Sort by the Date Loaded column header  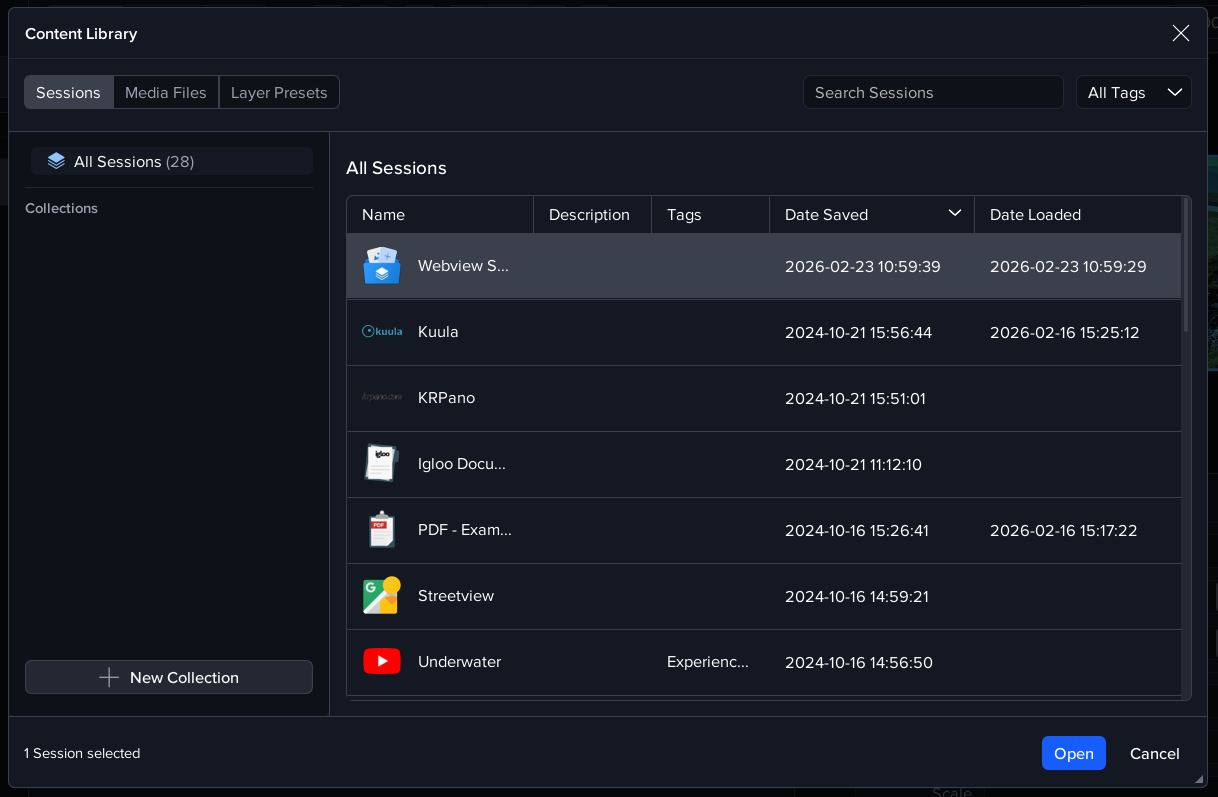click(x=1035, y=215)
